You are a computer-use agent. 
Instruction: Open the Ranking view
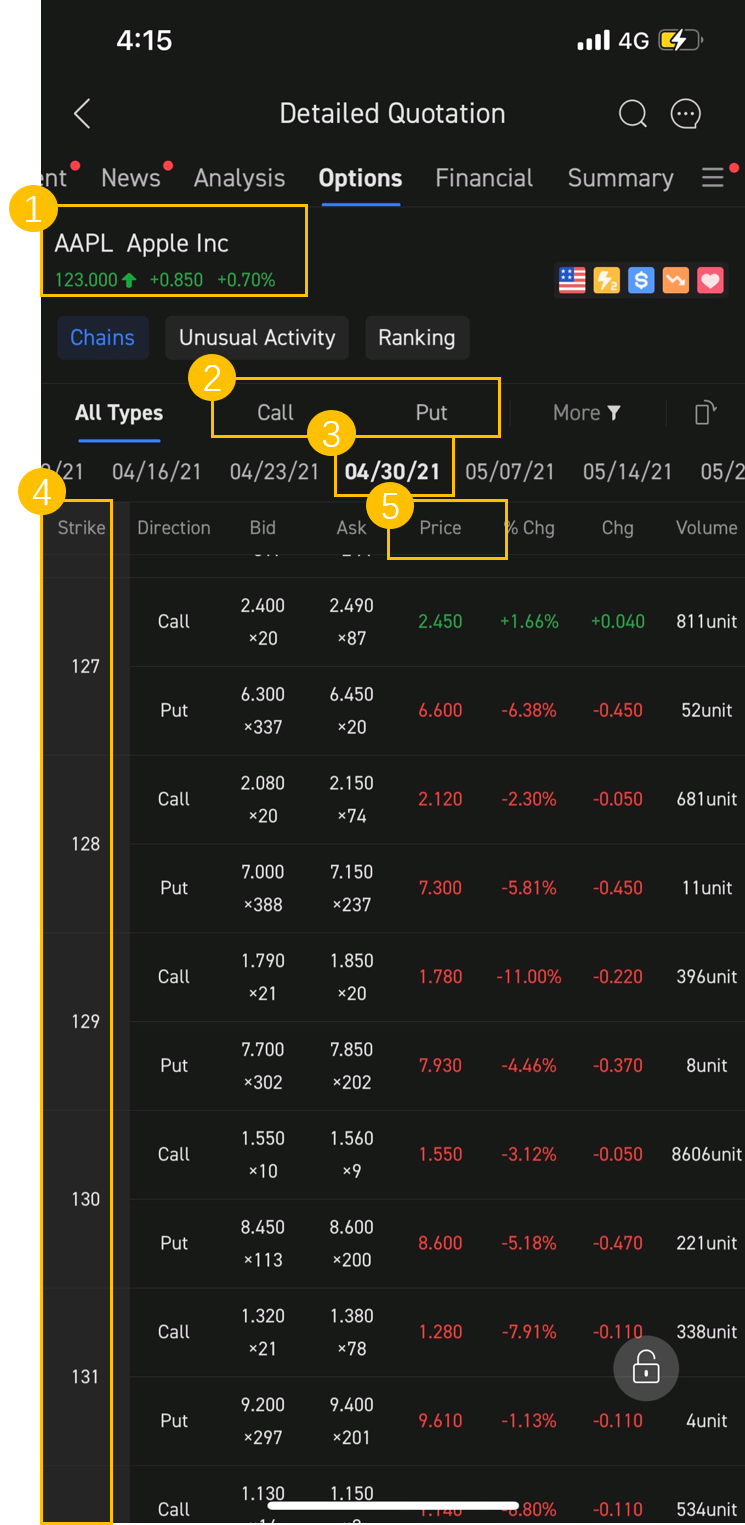(417, 338)
